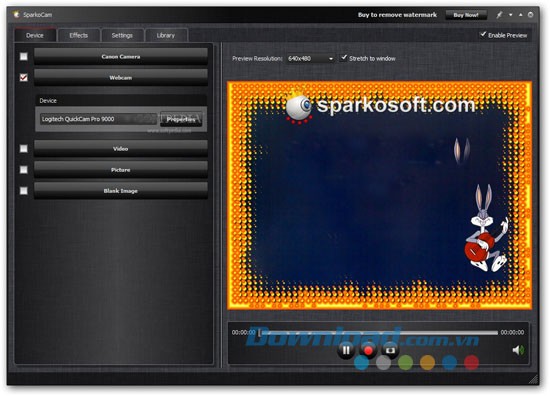Mute the audio via speaker icon

click(518, 350)
